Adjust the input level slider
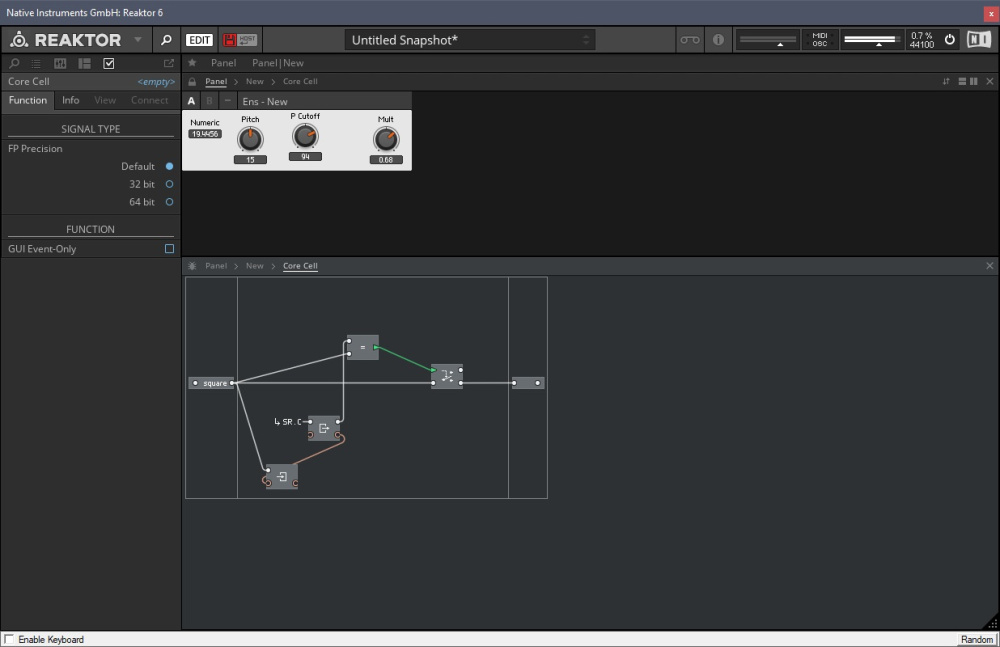Screen dimensions: 1000x647 point(768,40)
